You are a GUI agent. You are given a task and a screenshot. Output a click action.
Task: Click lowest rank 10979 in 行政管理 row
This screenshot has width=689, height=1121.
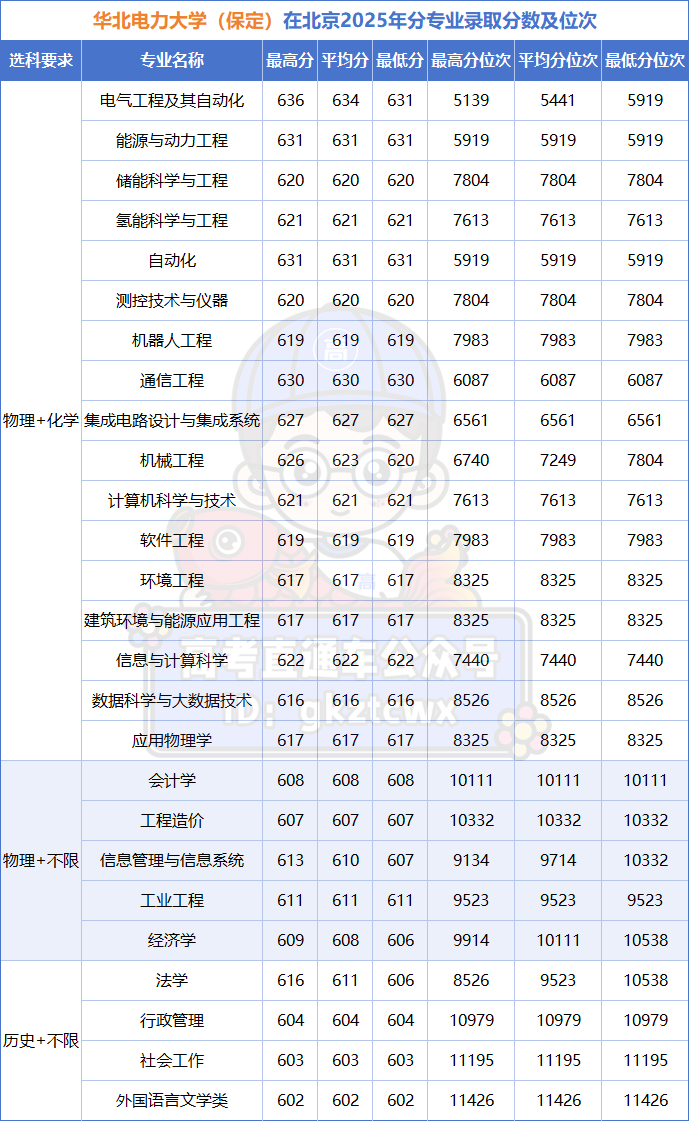tap(645, 1022)
